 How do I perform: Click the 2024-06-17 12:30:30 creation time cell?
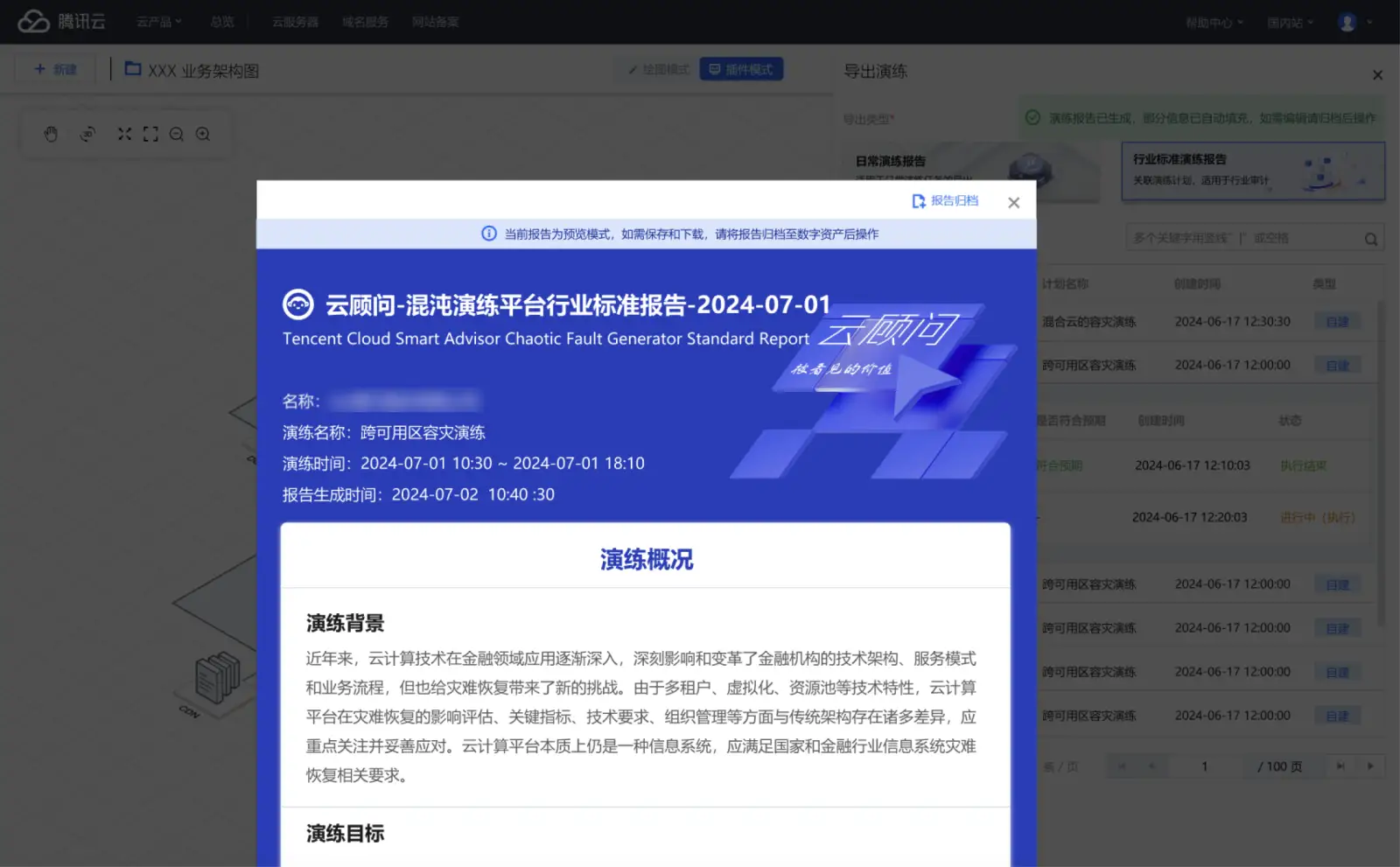1232,322
